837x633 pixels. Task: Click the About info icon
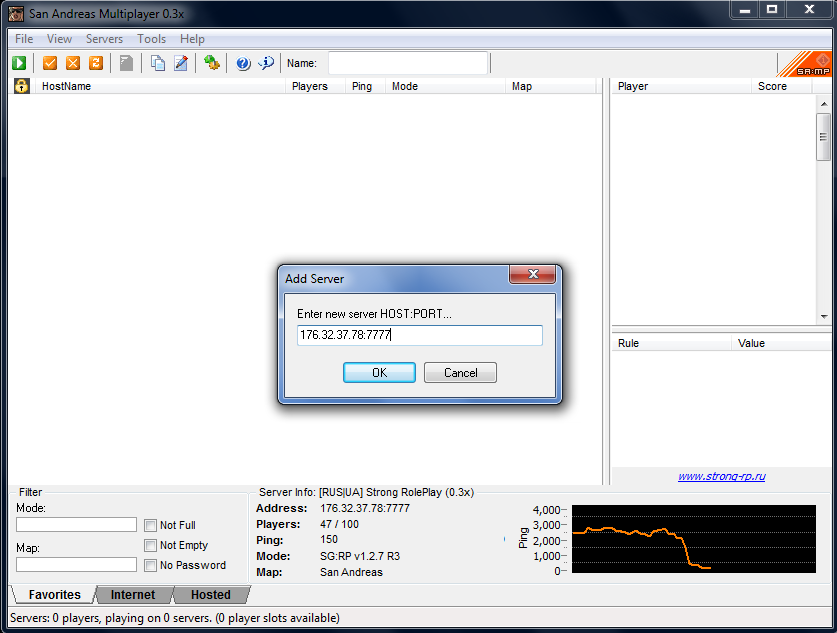(266, 63)
